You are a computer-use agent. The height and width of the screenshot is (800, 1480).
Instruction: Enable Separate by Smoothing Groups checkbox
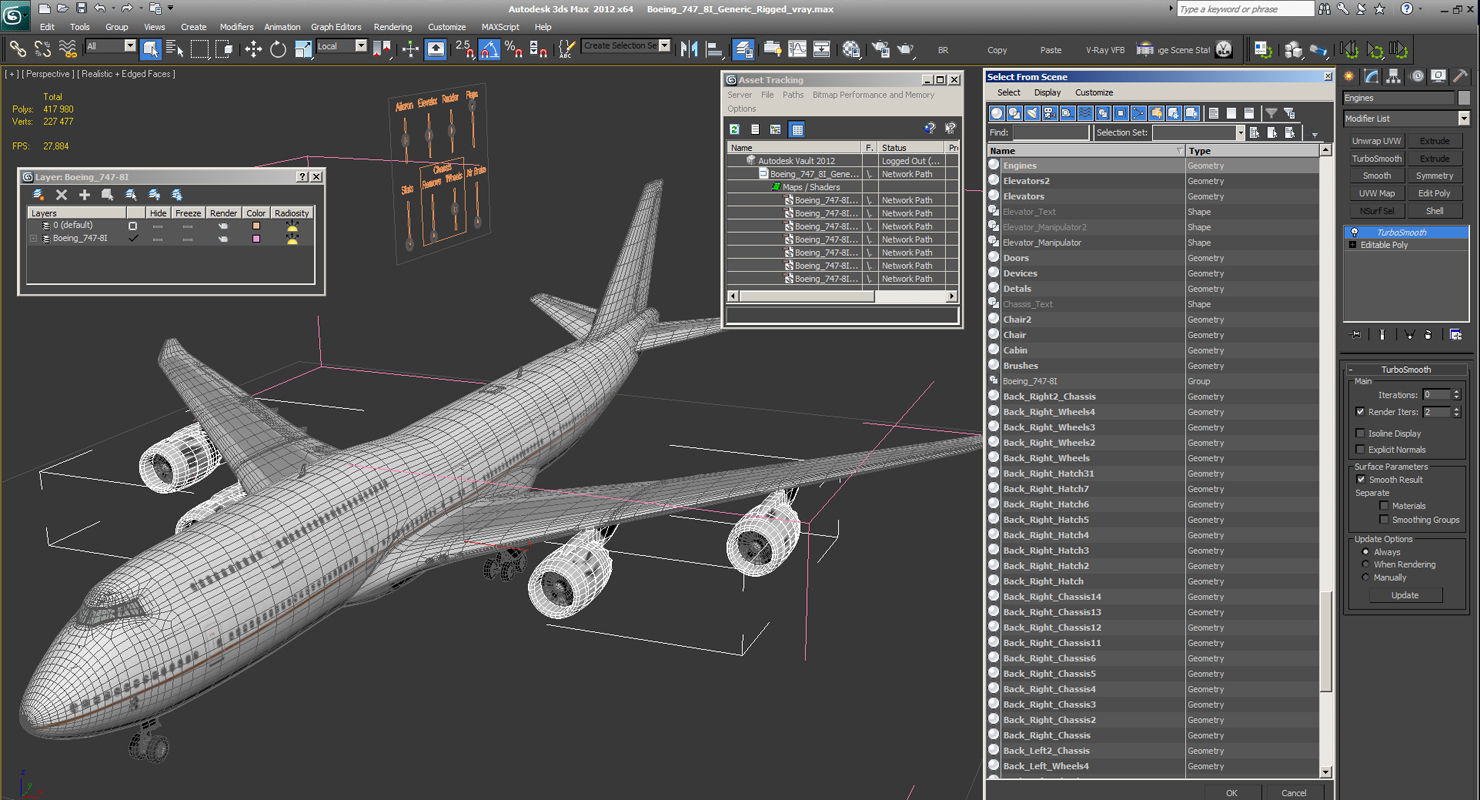[x=1384, y=519]
